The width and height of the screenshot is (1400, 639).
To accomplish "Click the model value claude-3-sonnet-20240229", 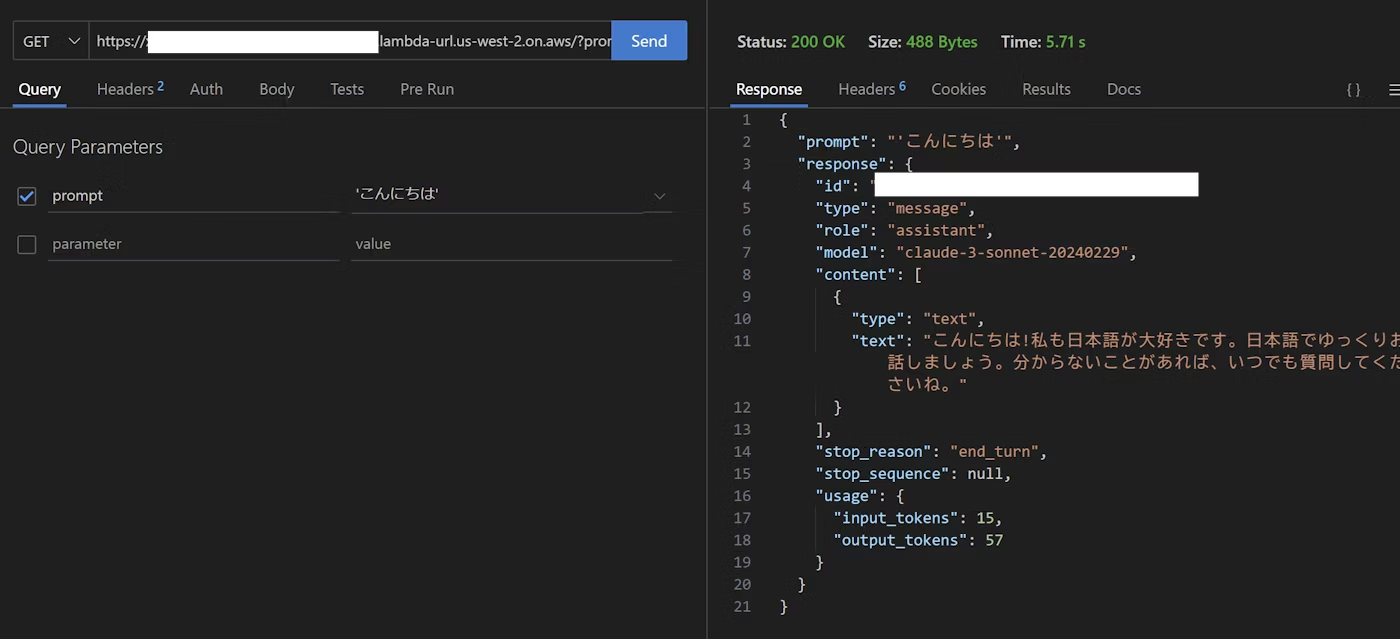I will tap(1012, 253).
